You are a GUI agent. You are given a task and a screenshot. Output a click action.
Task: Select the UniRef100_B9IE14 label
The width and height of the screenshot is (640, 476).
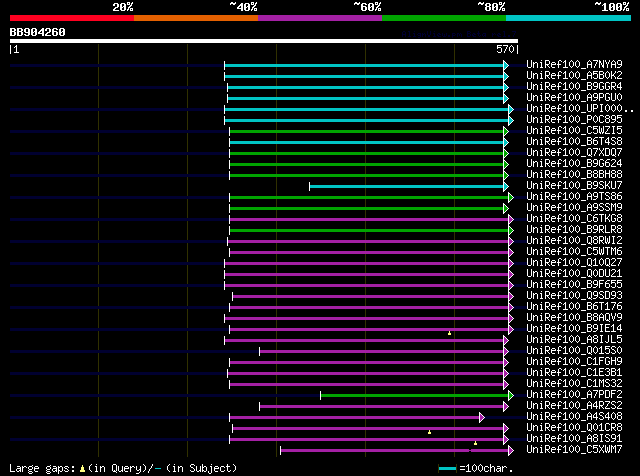pyautogui.click(x=574, y=329)
